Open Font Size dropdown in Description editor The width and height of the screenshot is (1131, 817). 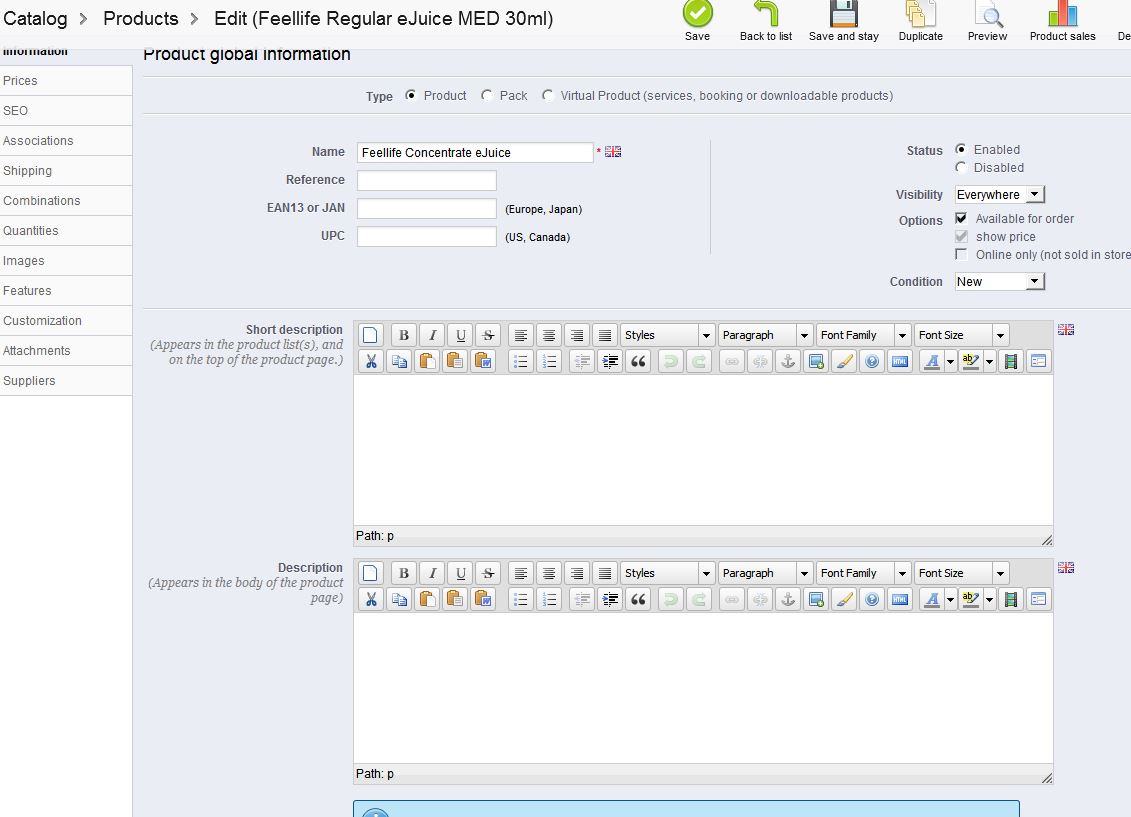point(961,573)
